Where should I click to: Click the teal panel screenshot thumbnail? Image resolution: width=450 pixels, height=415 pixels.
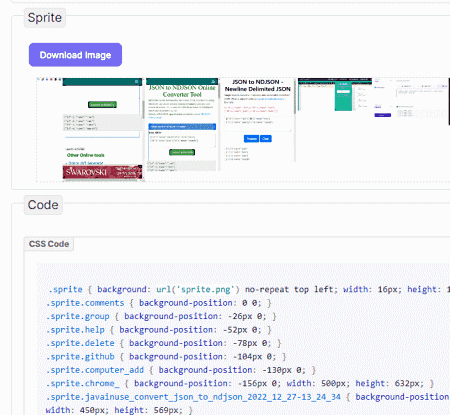click(335, 95)
